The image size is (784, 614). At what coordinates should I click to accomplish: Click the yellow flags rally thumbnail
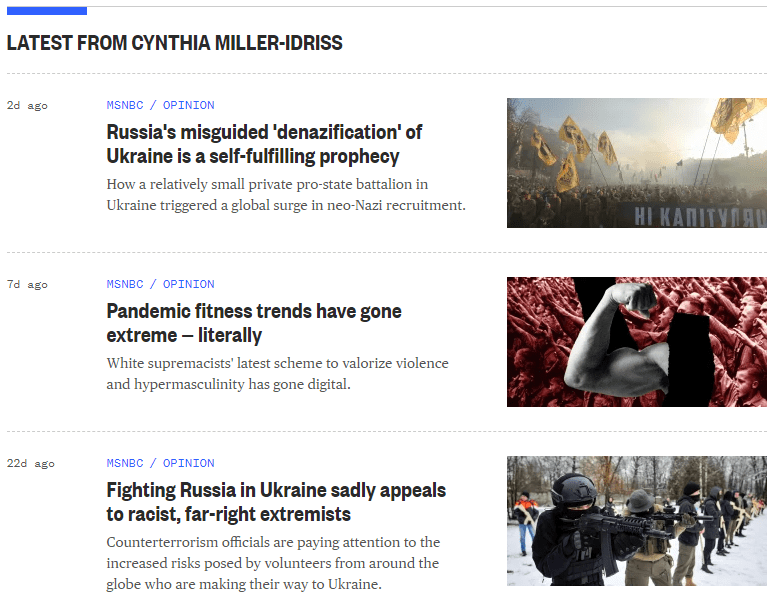coord(636,163)
